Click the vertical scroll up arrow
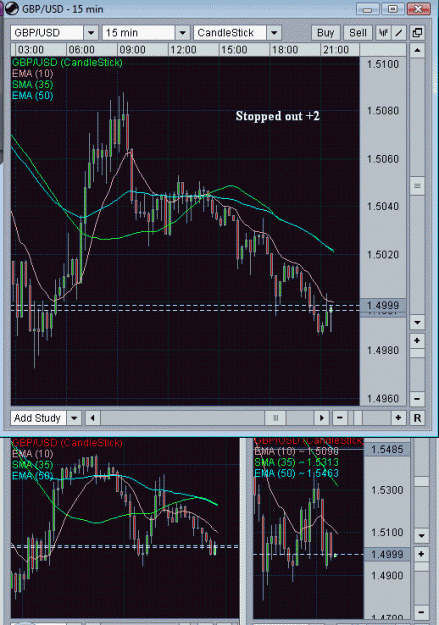This screenshot has height=625, width=439. click(x=417, y=50)
